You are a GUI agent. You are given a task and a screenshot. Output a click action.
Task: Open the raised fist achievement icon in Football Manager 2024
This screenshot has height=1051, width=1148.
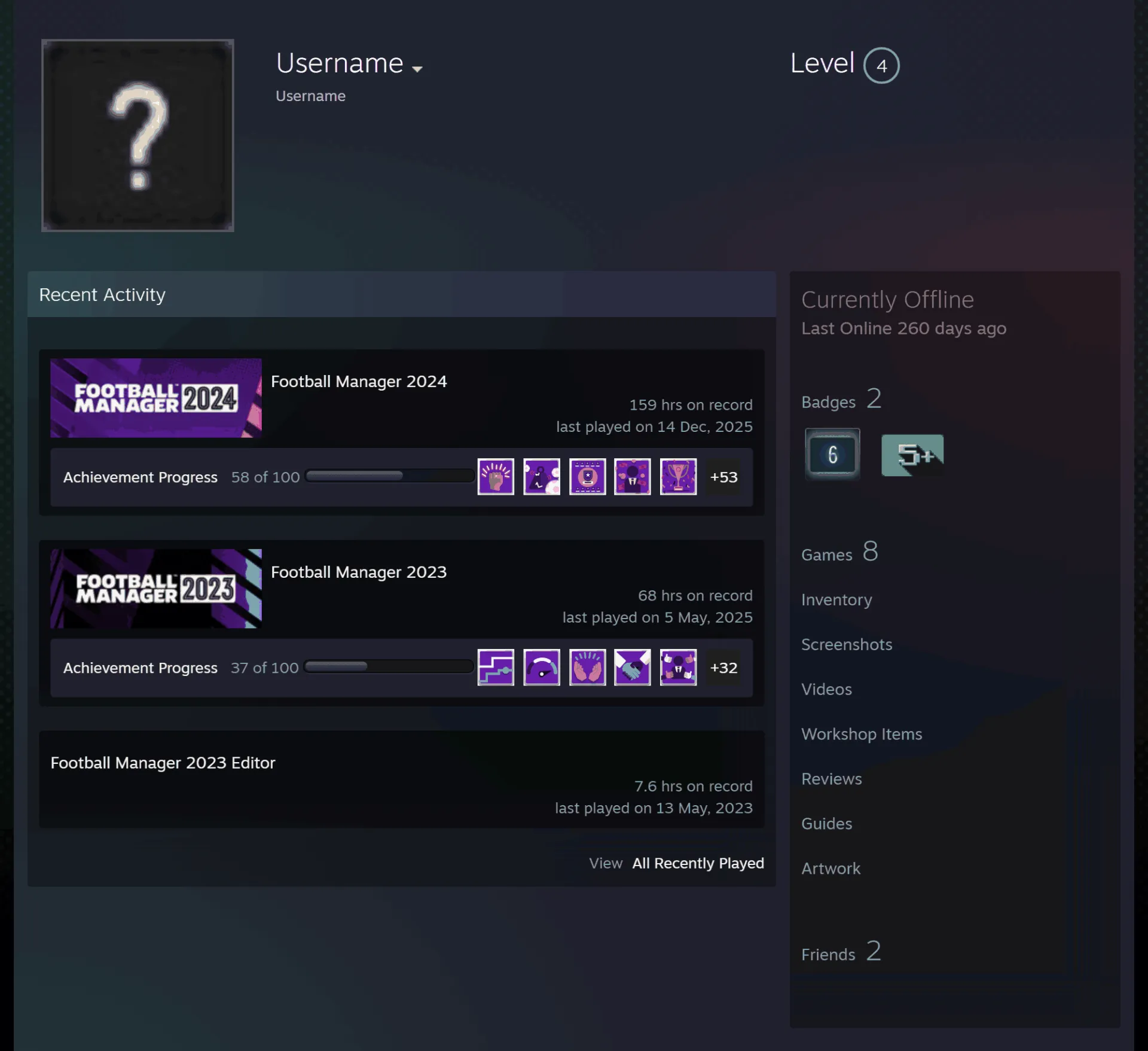[496, 477]
